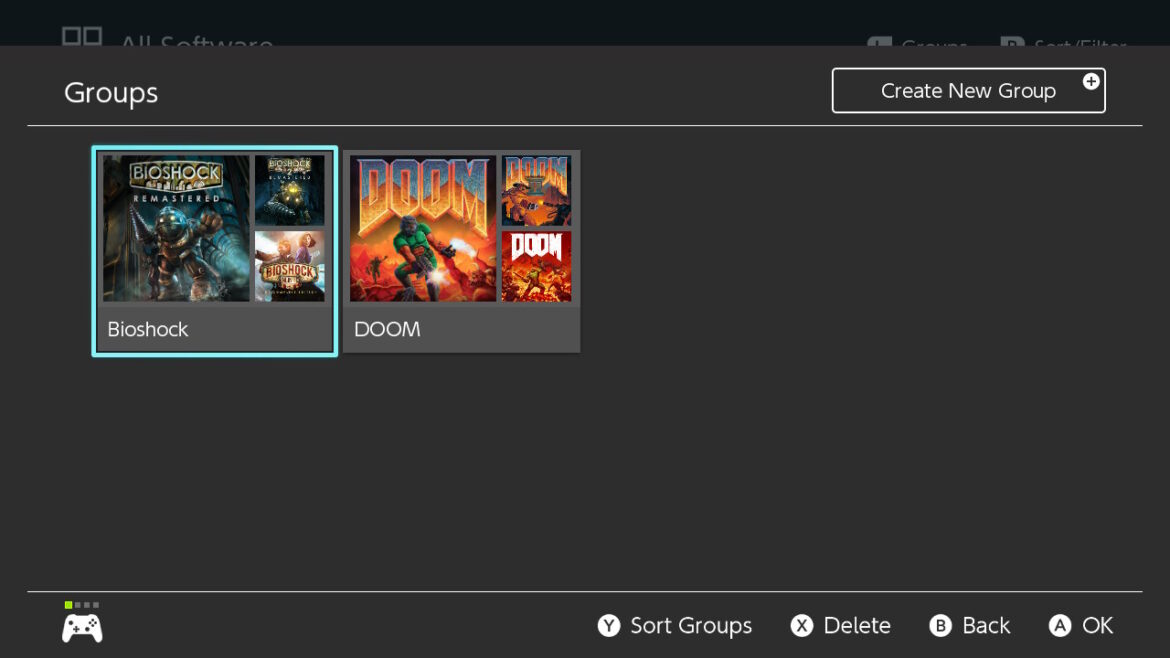Select the controller icon in the footer
The height and width of the screenshot is (658, 1170).
pos(82,628)
